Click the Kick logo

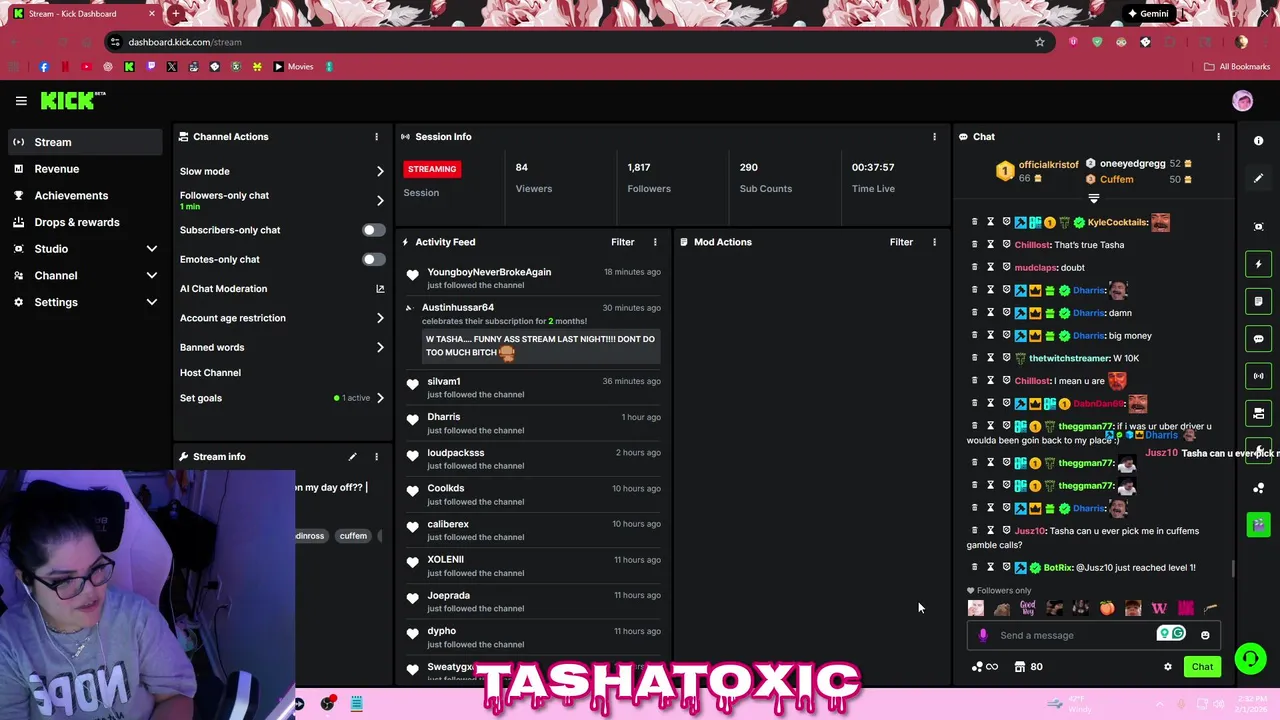[x=72, y=100]
